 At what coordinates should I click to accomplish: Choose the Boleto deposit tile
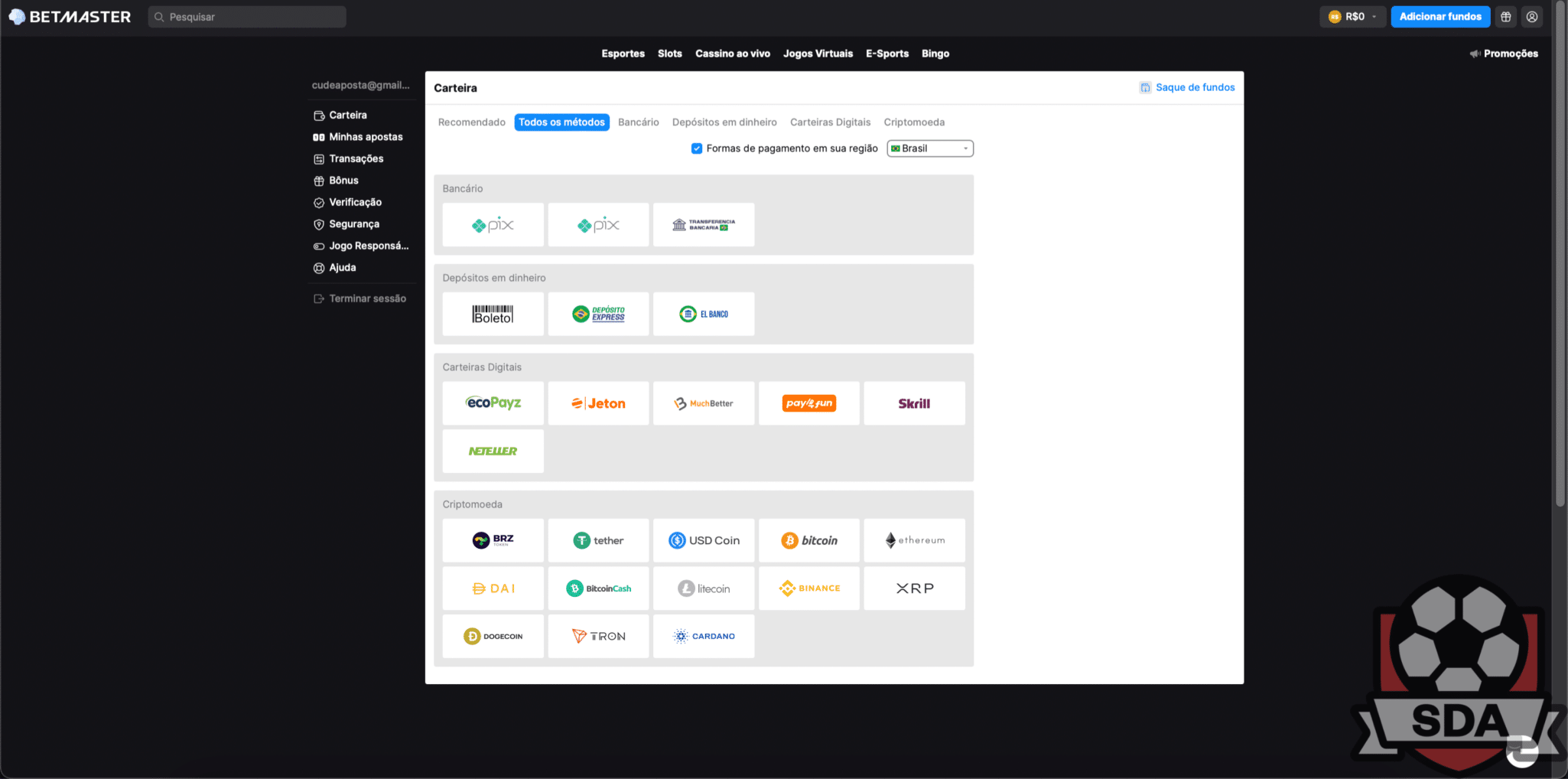point(493,314)
